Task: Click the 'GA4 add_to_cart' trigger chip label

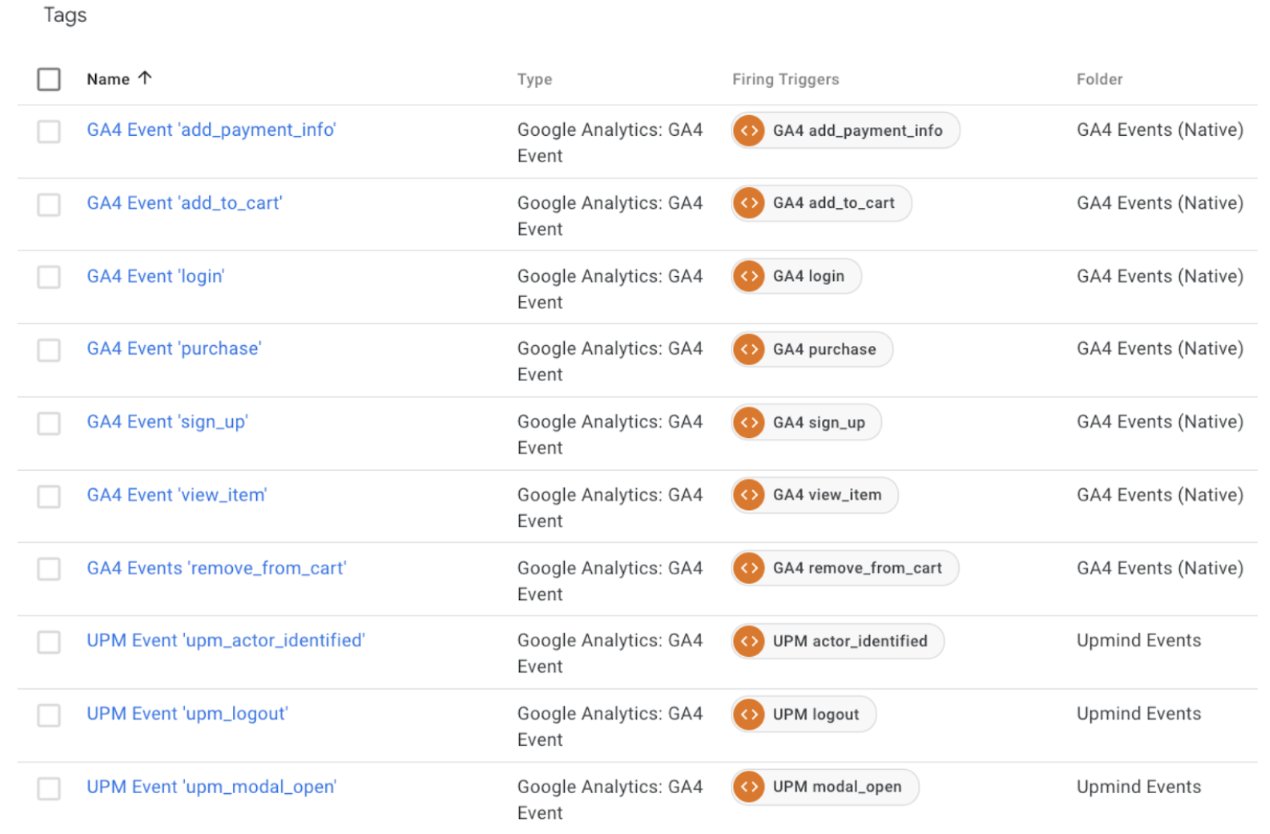Action: [833, 203]
